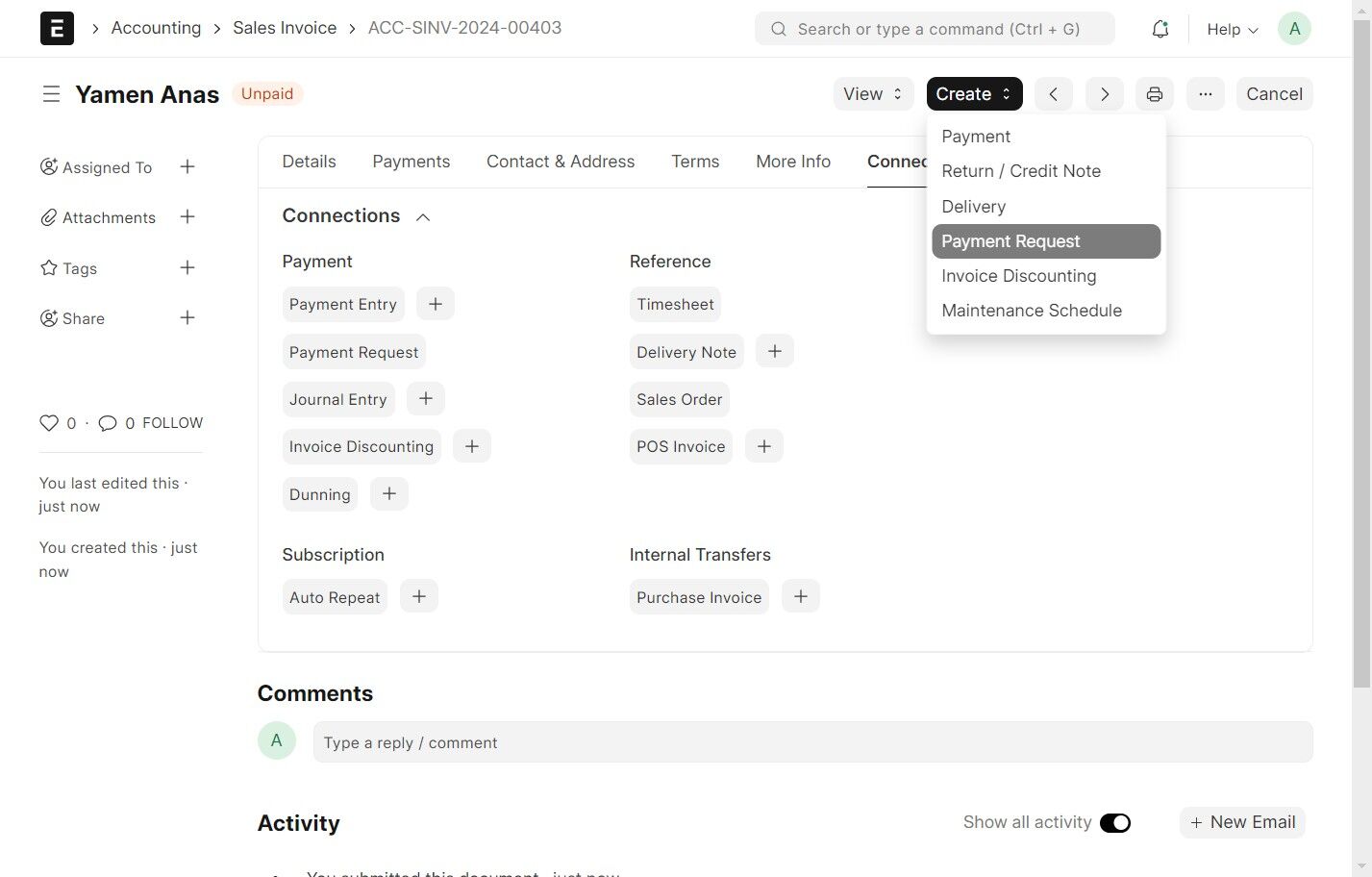Open the POS Invoice connection
This screenshot has width=1372, height=877.
681,446
